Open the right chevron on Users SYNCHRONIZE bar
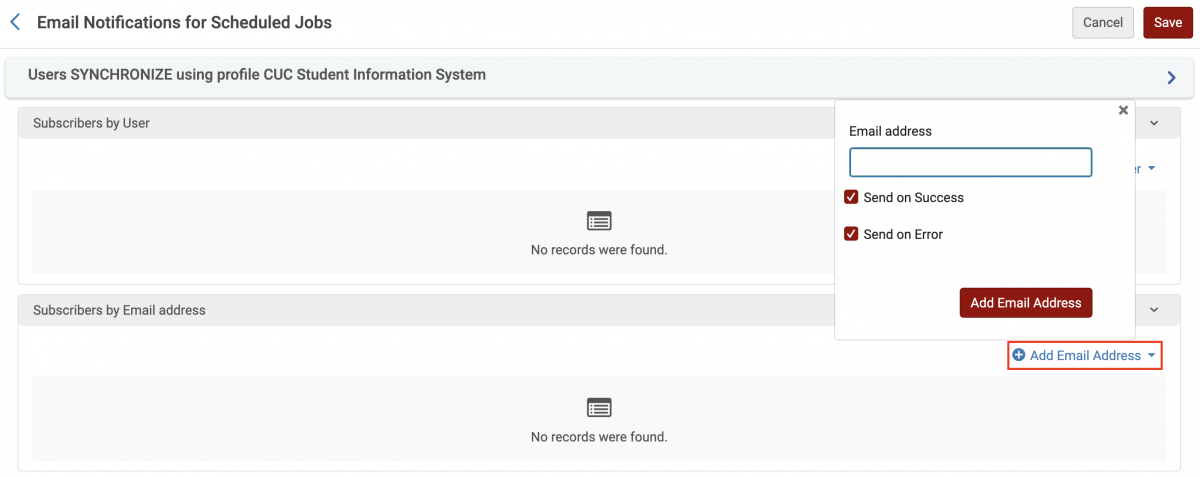 1171,77
